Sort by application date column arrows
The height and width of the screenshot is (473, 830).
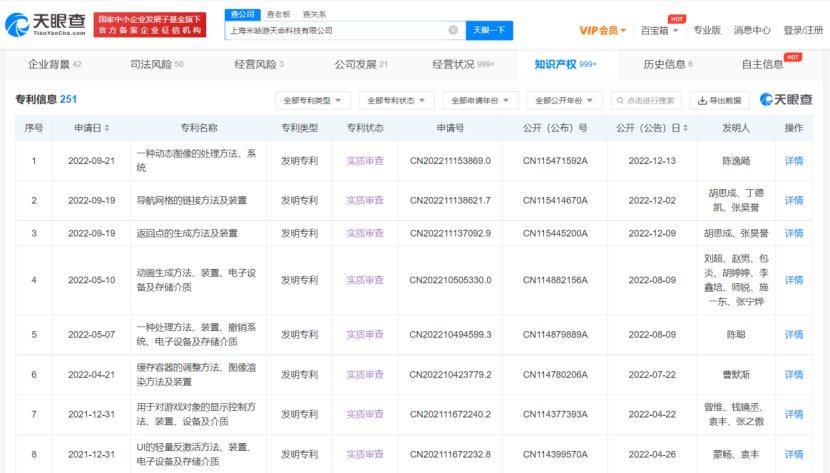pyautogui.click(x=107, y=128)
